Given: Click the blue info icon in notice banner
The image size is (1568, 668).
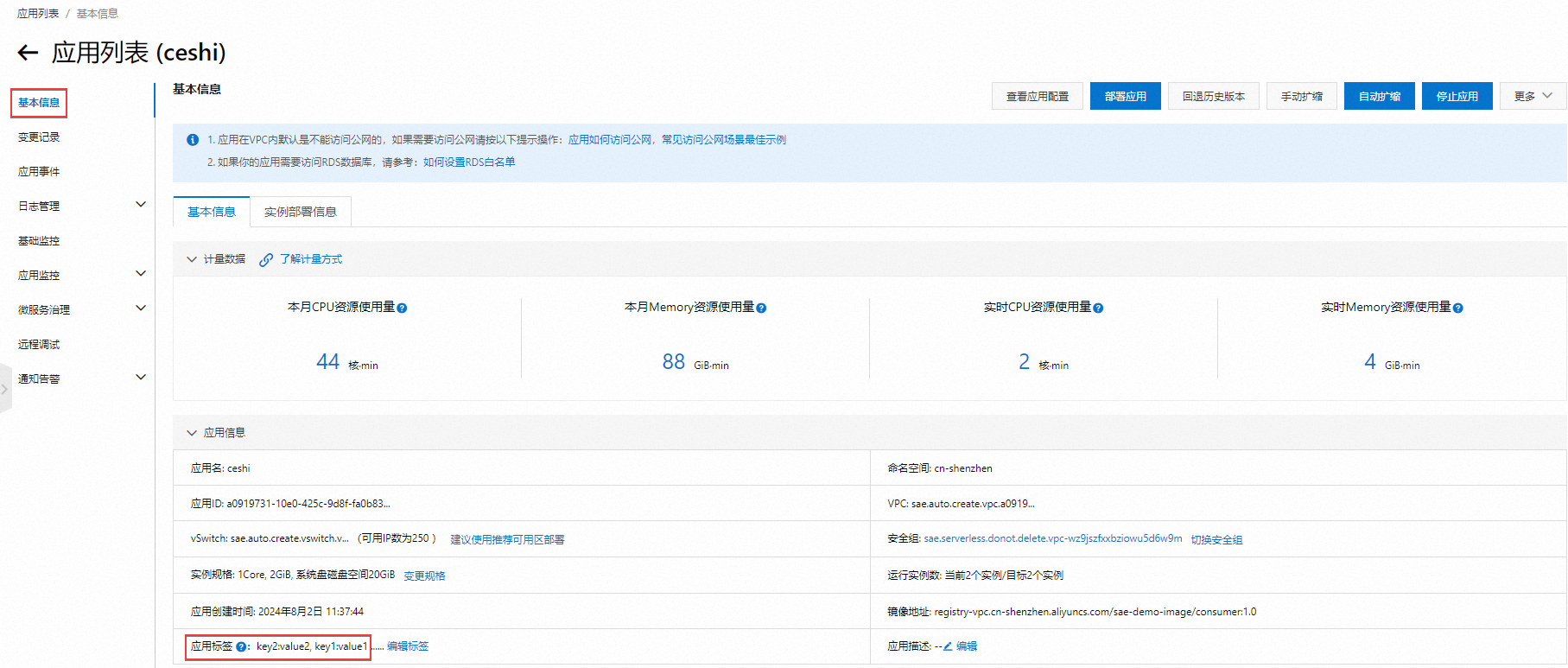Looking at the screenshot, I should coord(193,139).
